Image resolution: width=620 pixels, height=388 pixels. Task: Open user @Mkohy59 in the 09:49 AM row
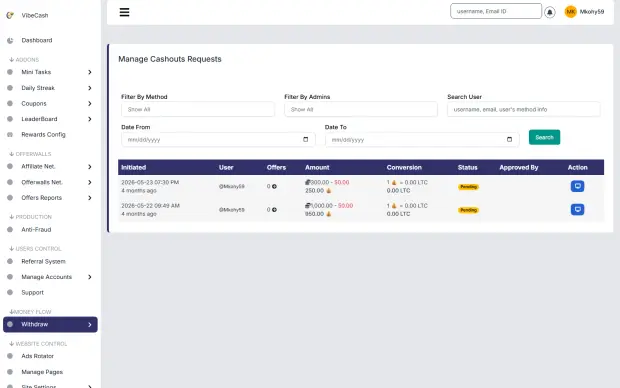232,210
